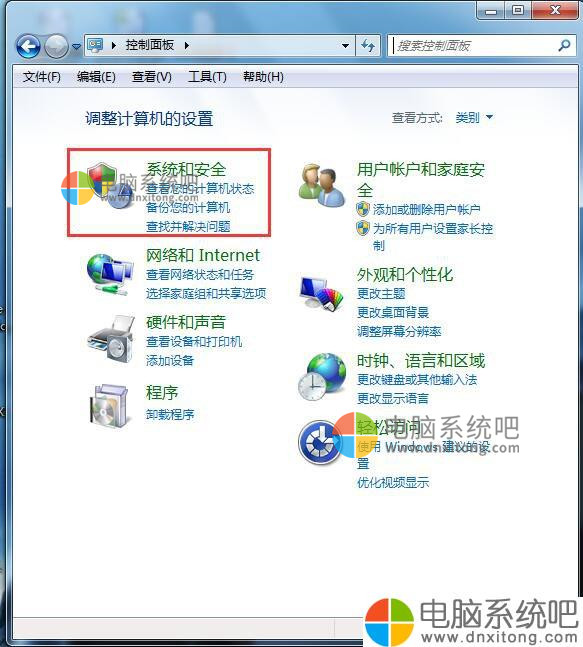Refresh using the address bar refresh button
The image size is (583, 647).
coord(368,45)
